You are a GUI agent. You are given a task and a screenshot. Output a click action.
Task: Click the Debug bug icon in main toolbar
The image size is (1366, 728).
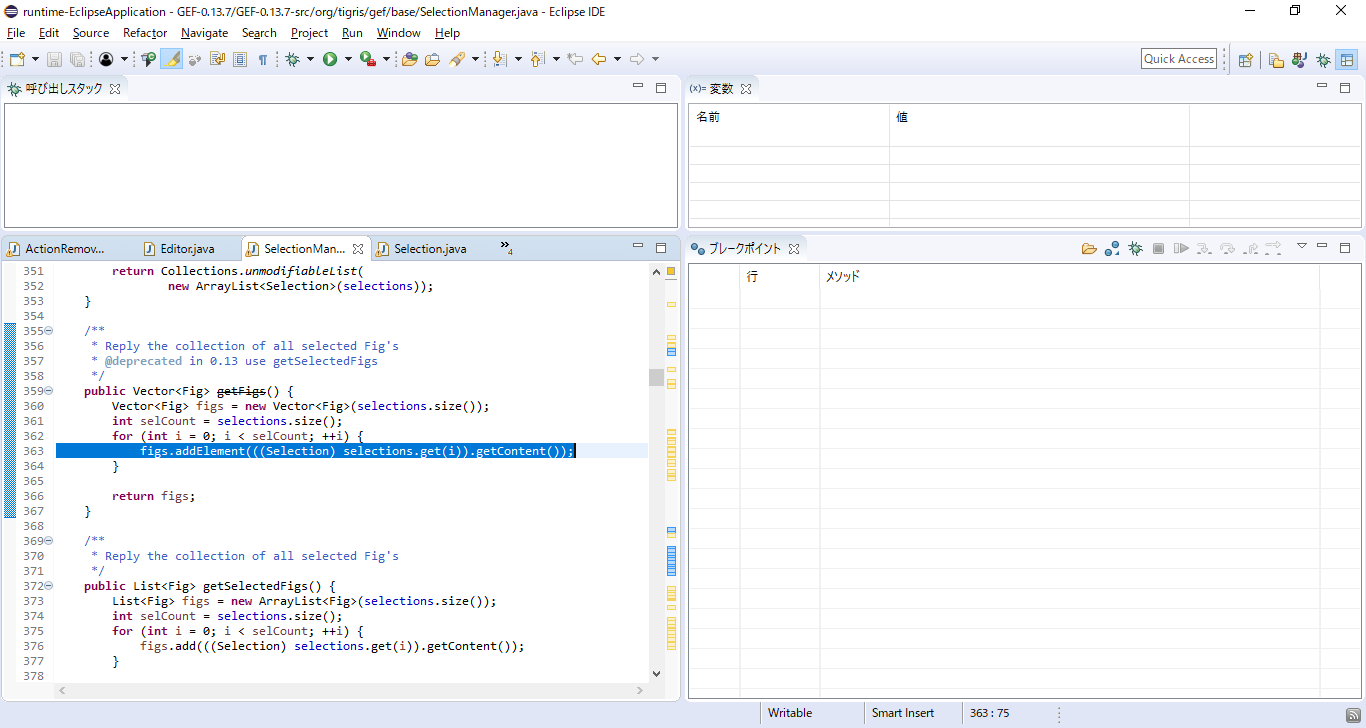(x=293, y=60)
